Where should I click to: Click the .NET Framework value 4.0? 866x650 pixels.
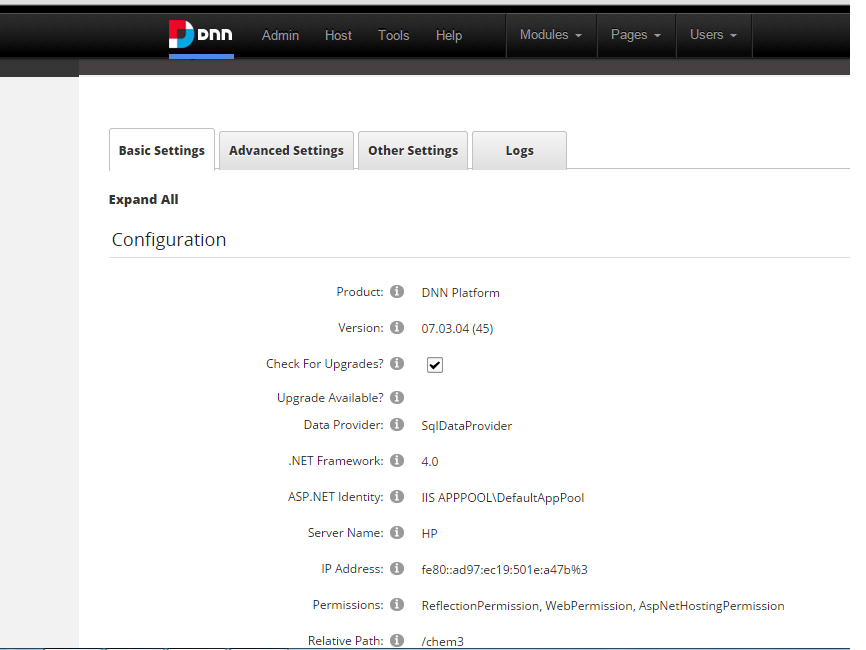pyautogui.click(x=430, y=462)
